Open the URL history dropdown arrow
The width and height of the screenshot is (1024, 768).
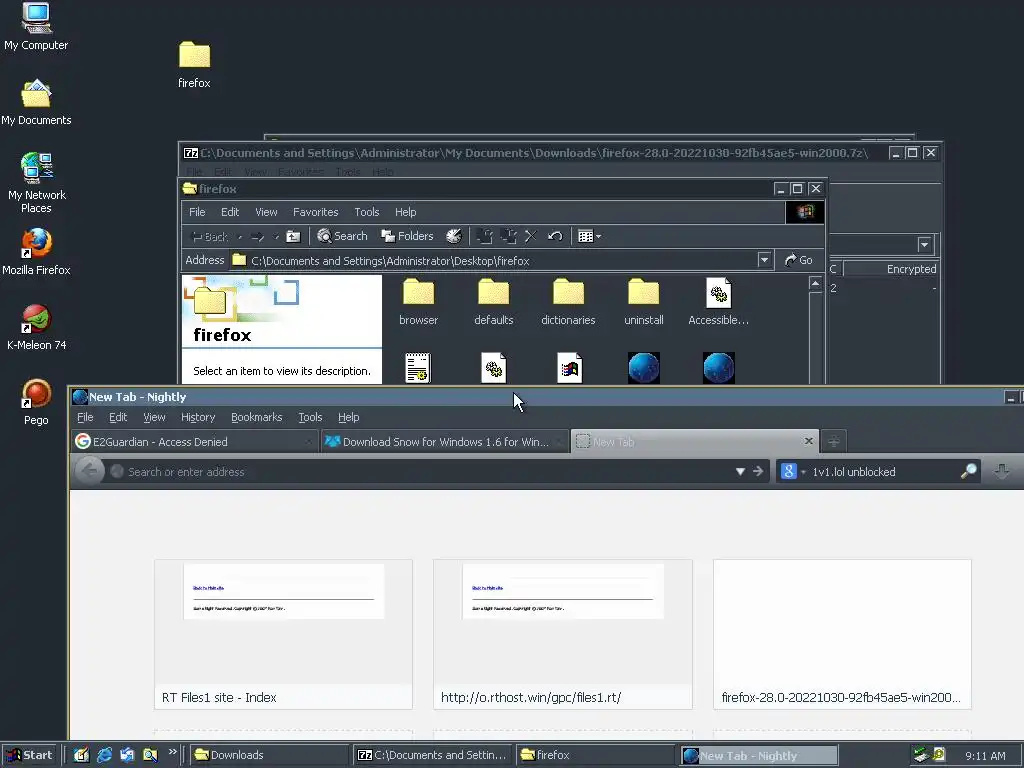tap(740, 472)
